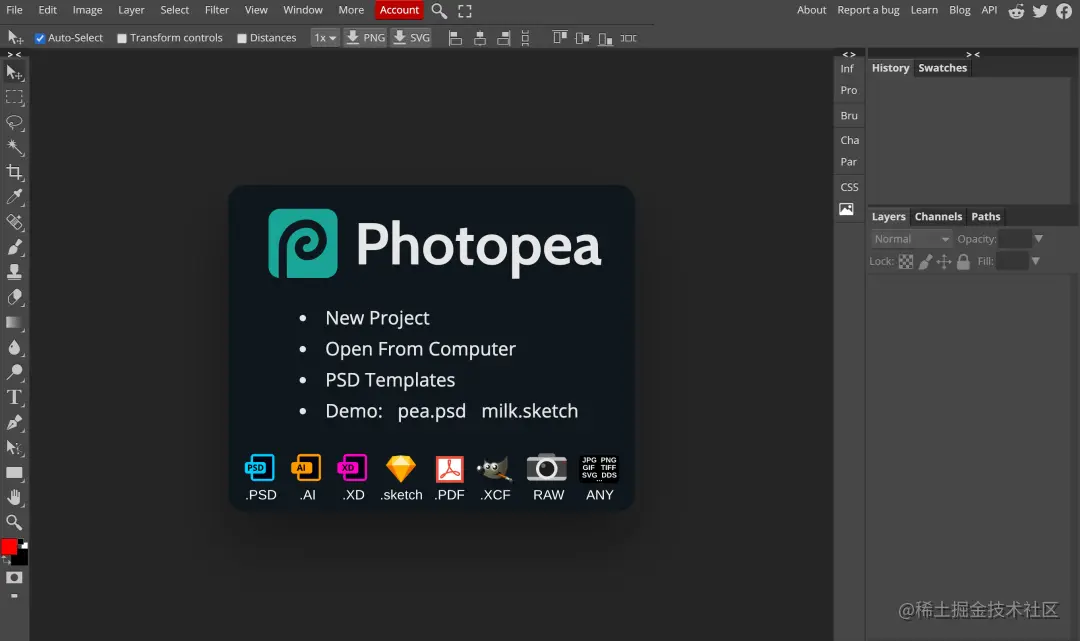1080x641 pixels.
Task: Toggle lock all padlock icon
Action: [x=963, y=262]
